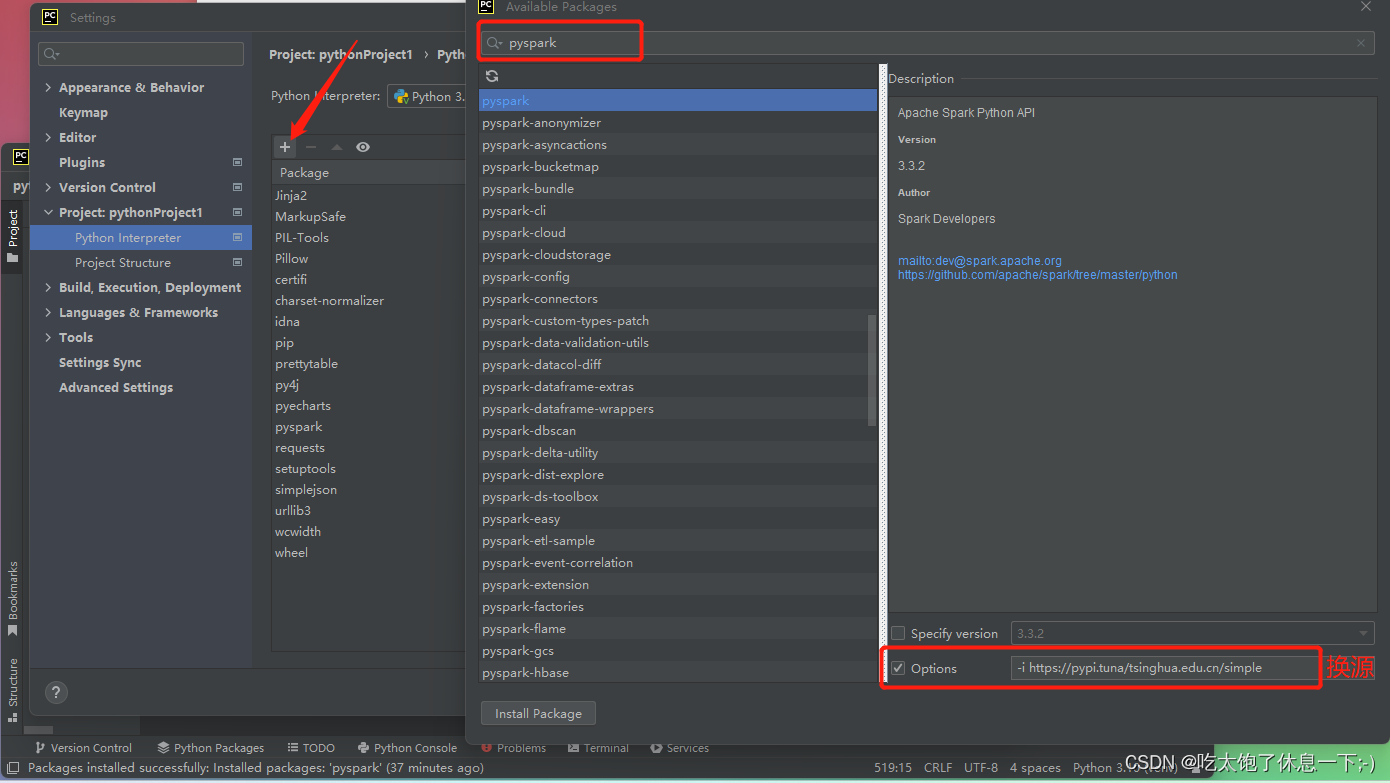The height and width of the screenshot is (783, 1390).
Task: Open the Project tool window tab
Action: point(13,236)
